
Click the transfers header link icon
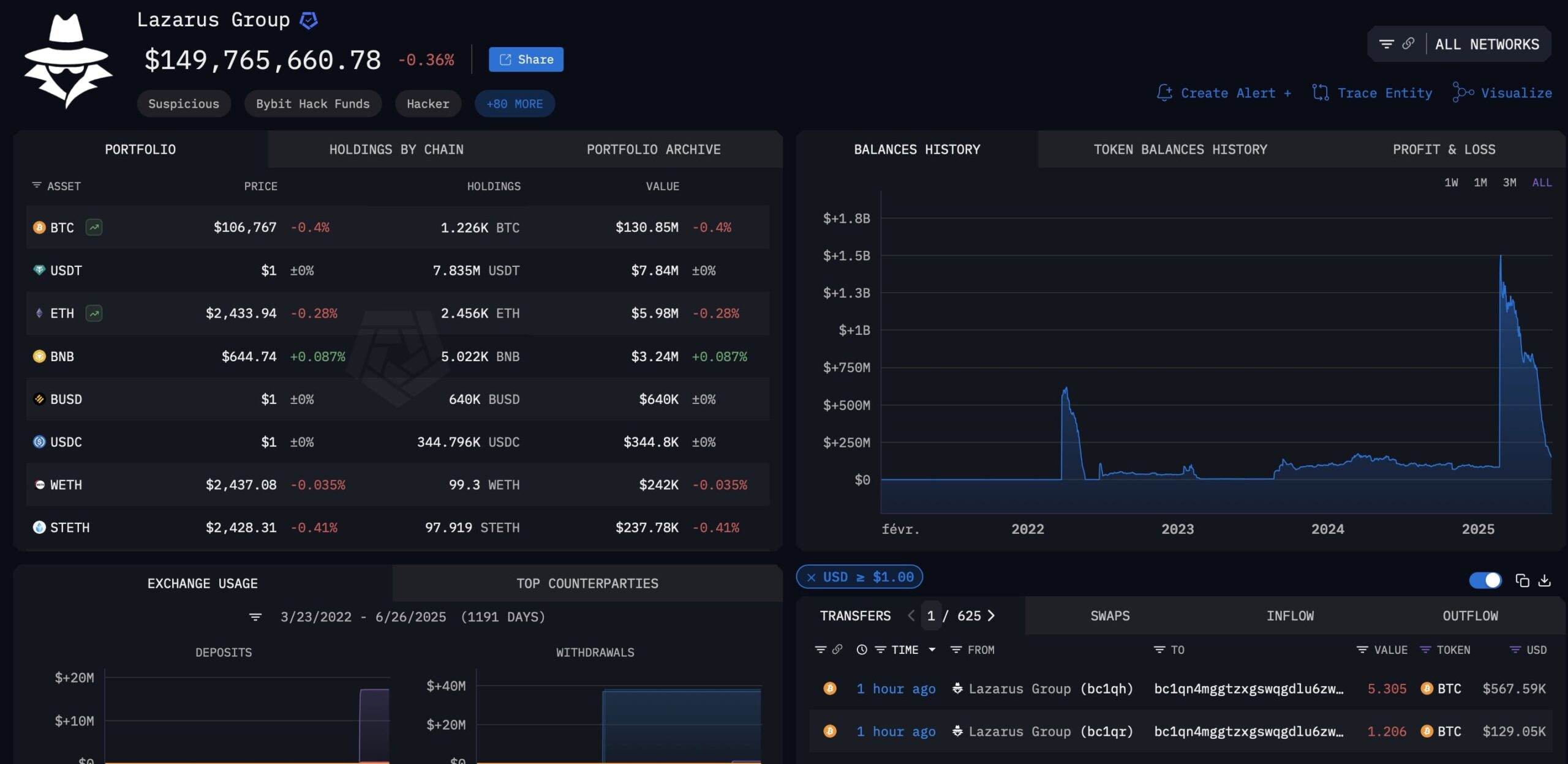(837, 649)
